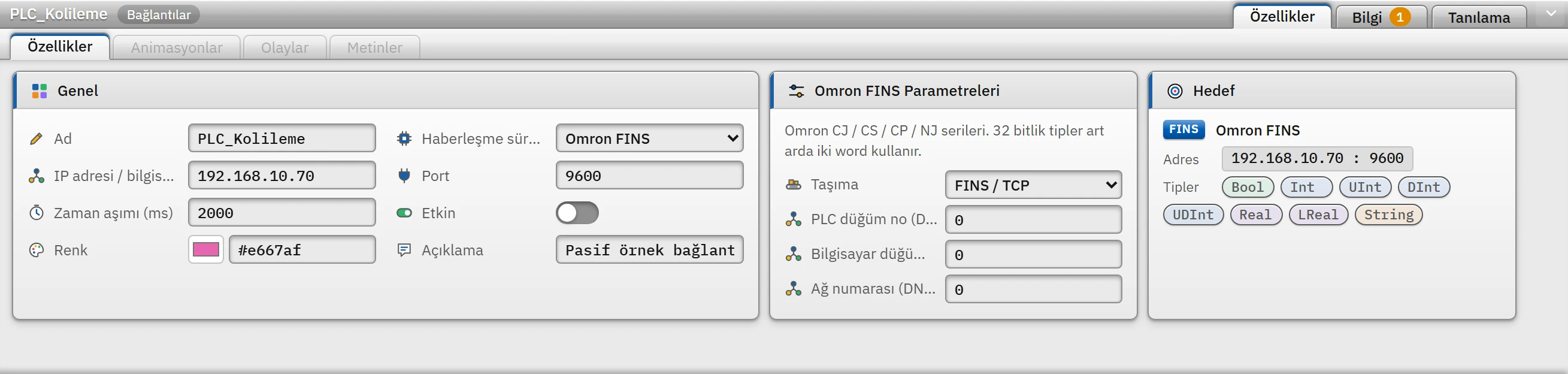
Task: Click the sliders icon in Omron FINS Parametreleri header
Action: click(796, 91)
